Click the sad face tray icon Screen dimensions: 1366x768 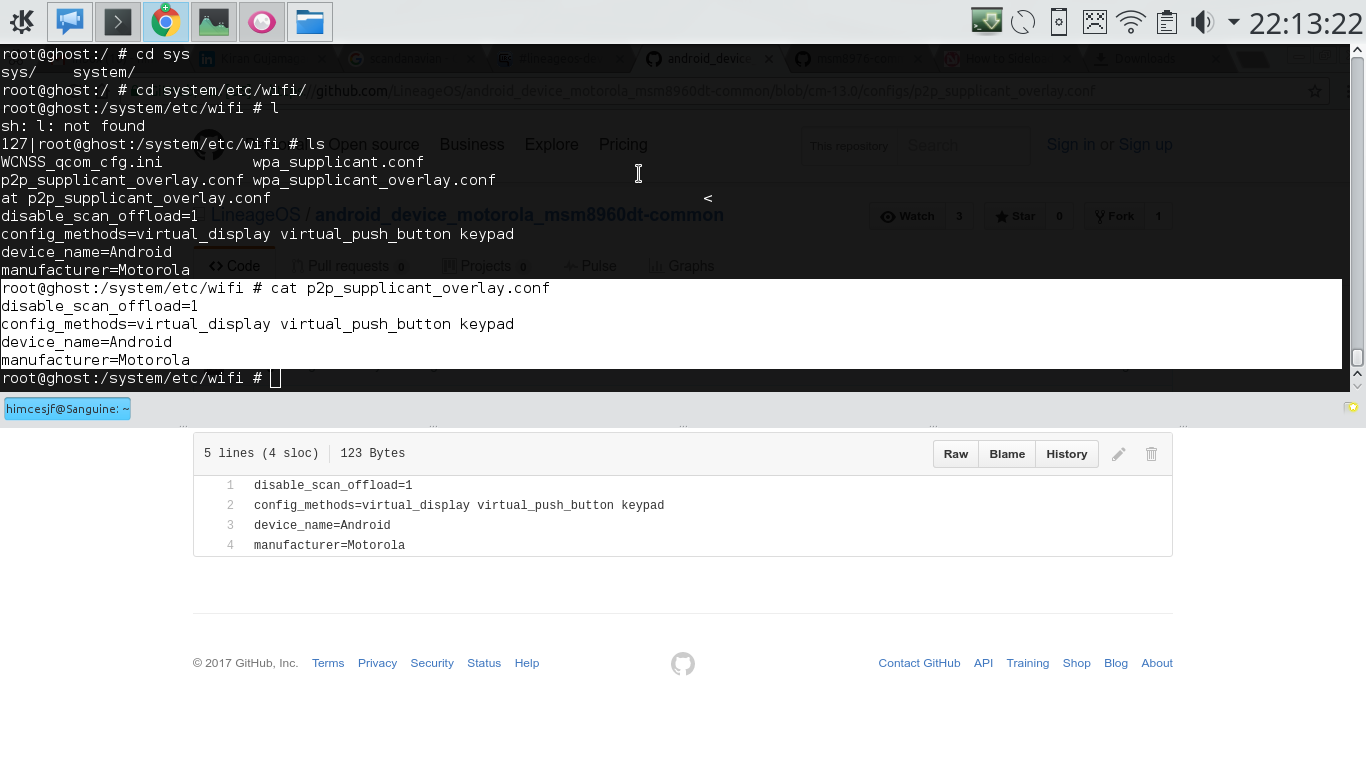point(1095,21)
